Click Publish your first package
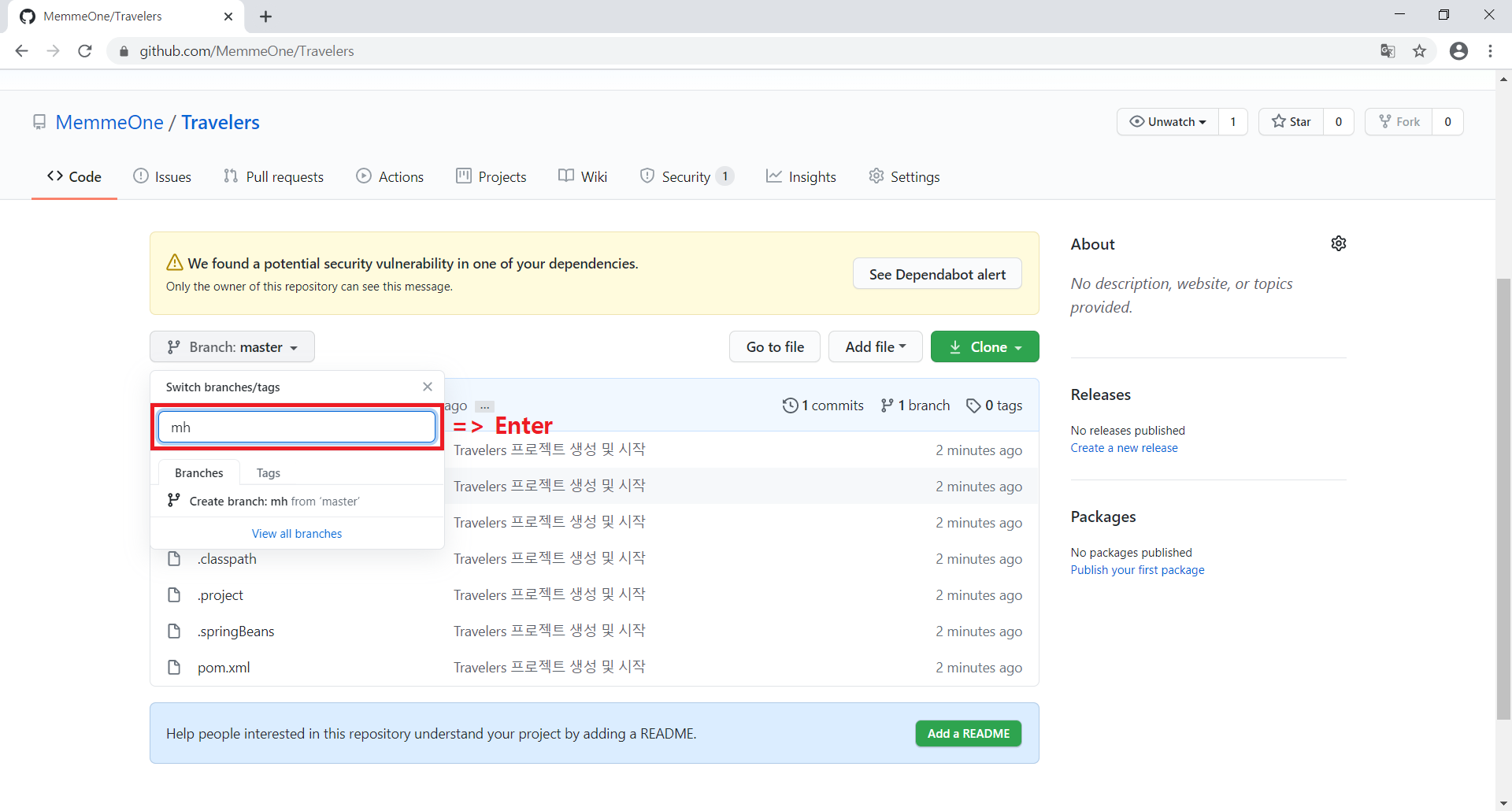 [1137, 570]
